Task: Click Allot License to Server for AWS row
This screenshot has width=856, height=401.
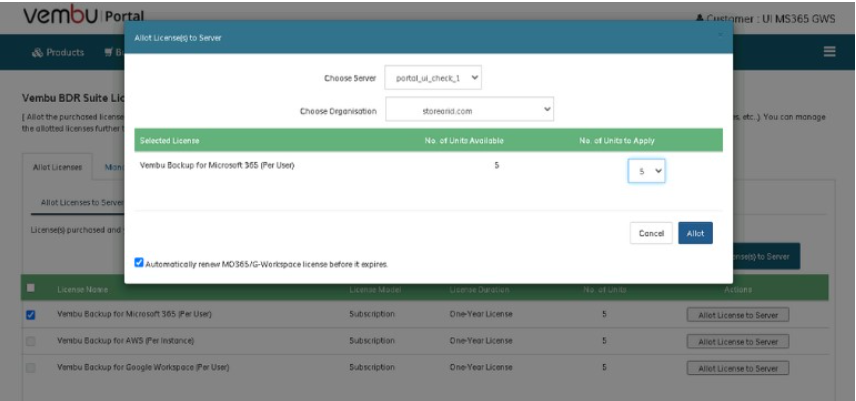Action: pos(738,342)
